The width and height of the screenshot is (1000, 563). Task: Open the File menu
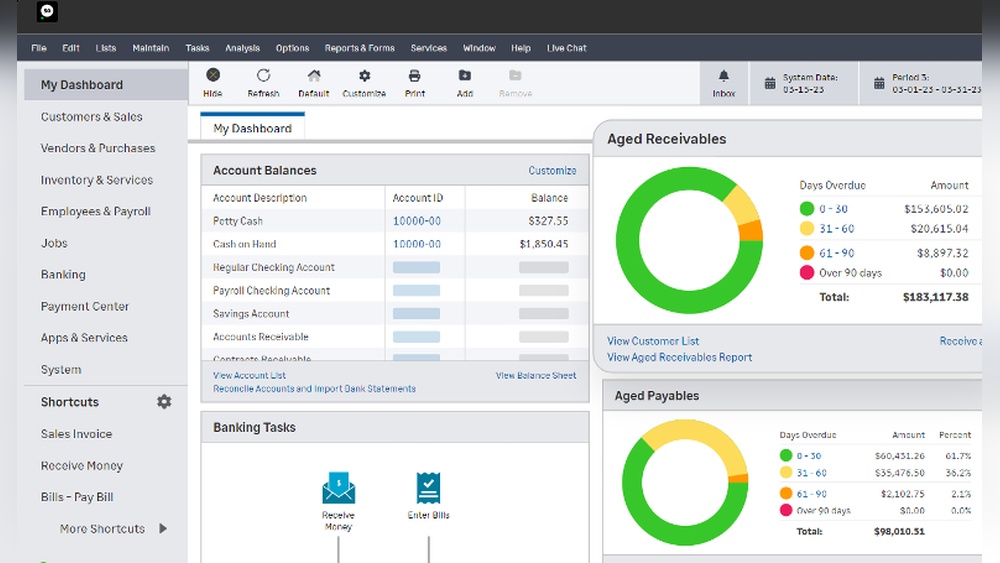pyautogui.click(x=39, y=48)
